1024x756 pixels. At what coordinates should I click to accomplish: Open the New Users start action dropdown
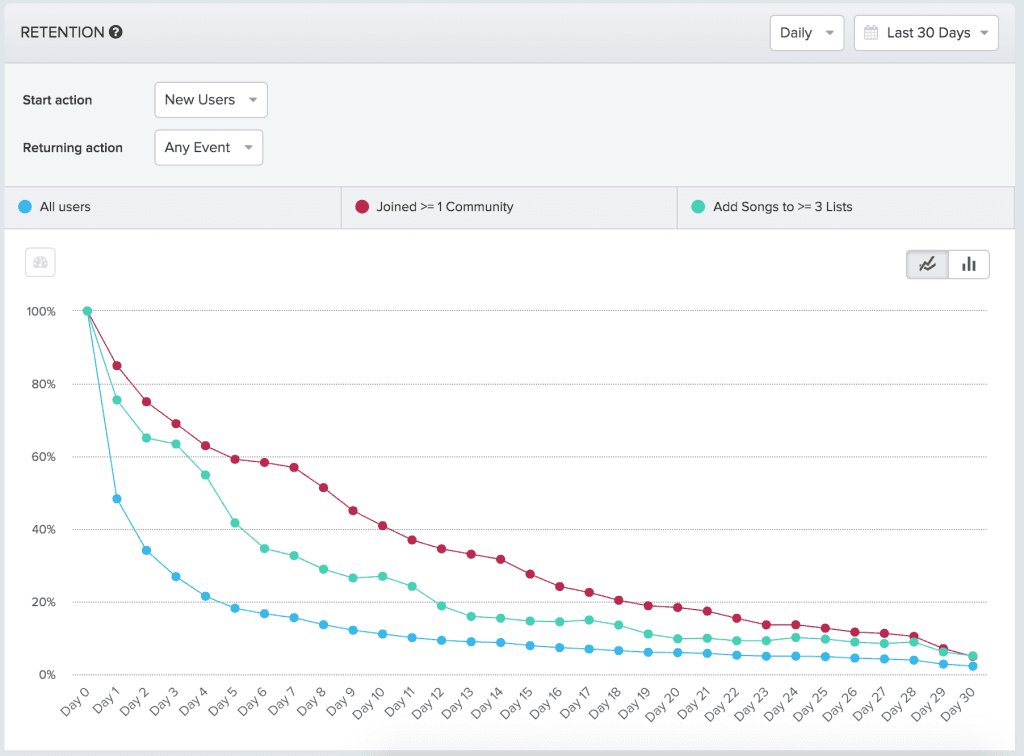[210, 99]
